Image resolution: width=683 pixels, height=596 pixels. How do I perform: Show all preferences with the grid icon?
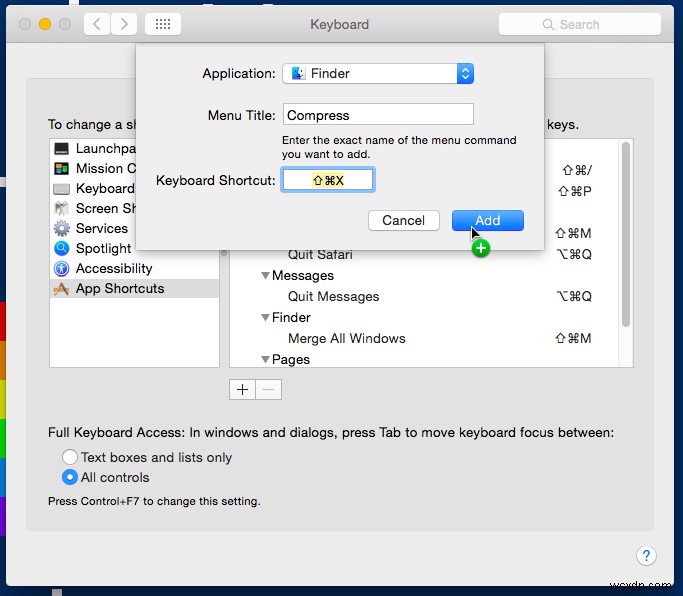[163, 24]
